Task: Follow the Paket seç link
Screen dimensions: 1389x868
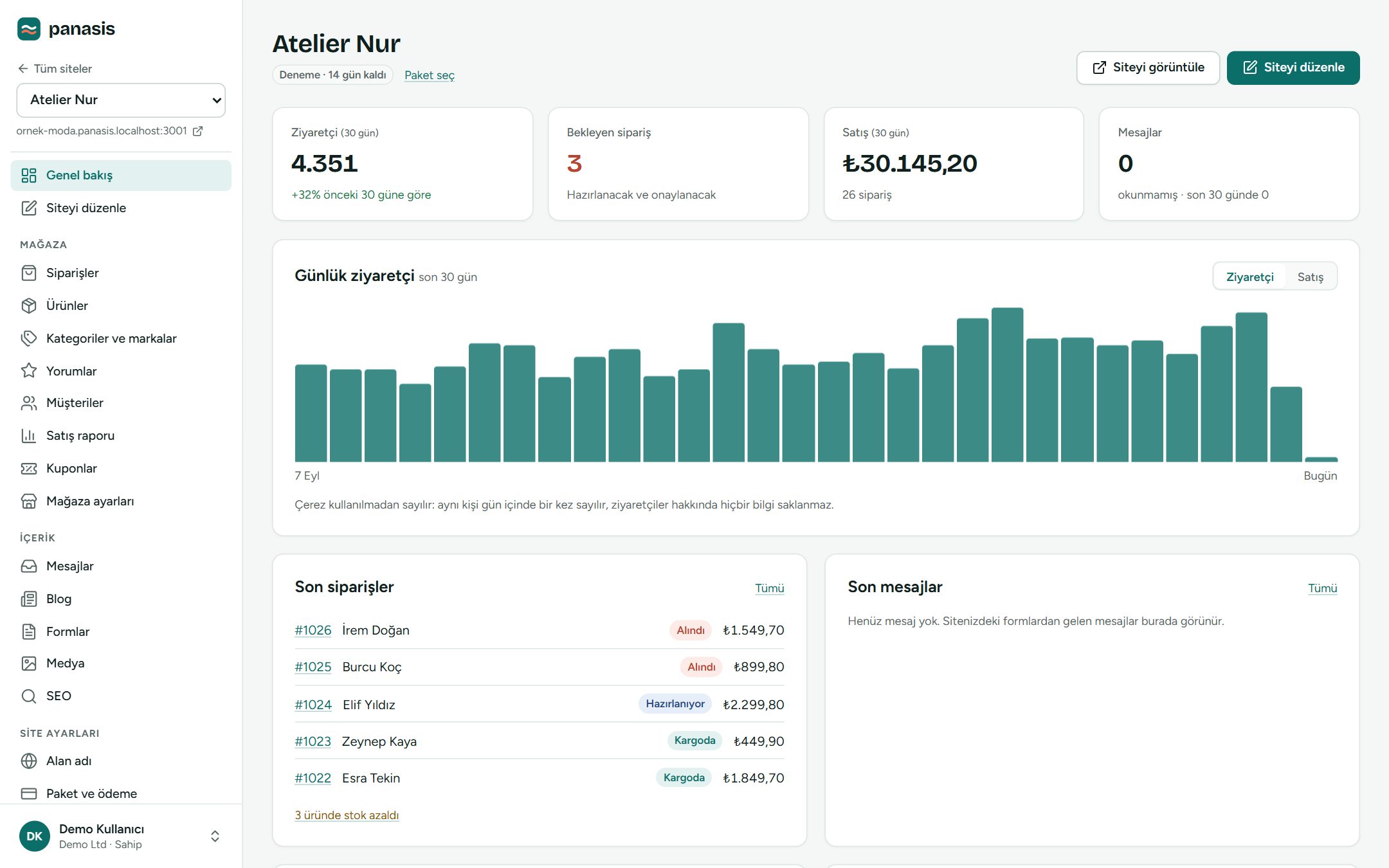Action: [429, 75]
